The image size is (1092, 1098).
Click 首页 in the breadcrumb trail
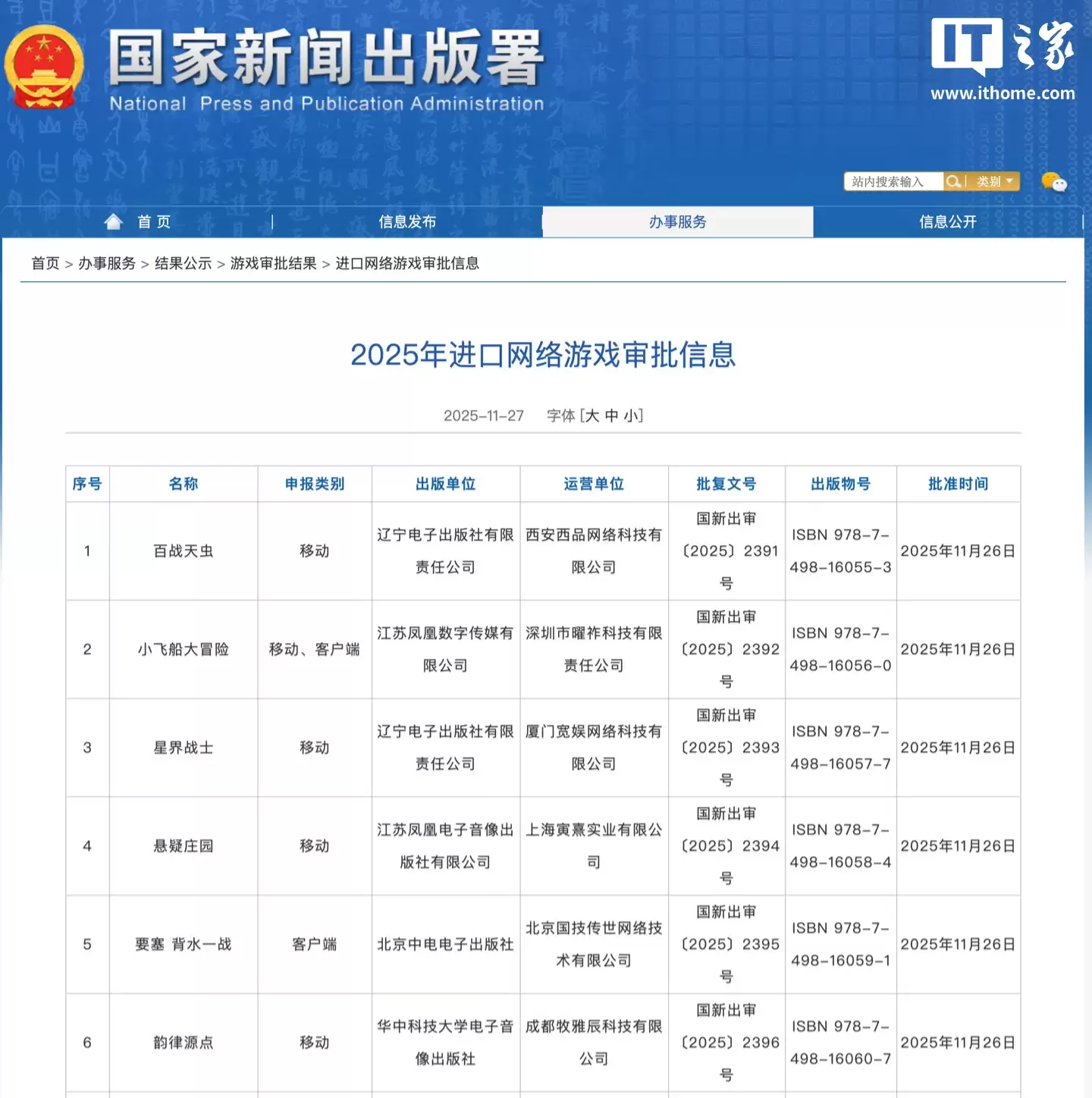pyautogui.click(x=45, y=263)
